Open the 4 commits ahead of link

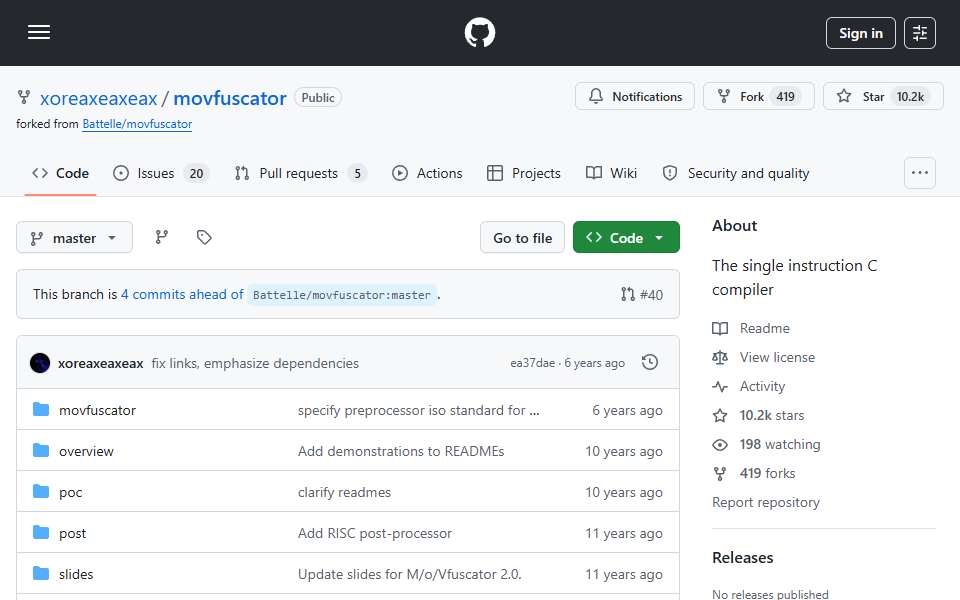click(x=182, y=294)
